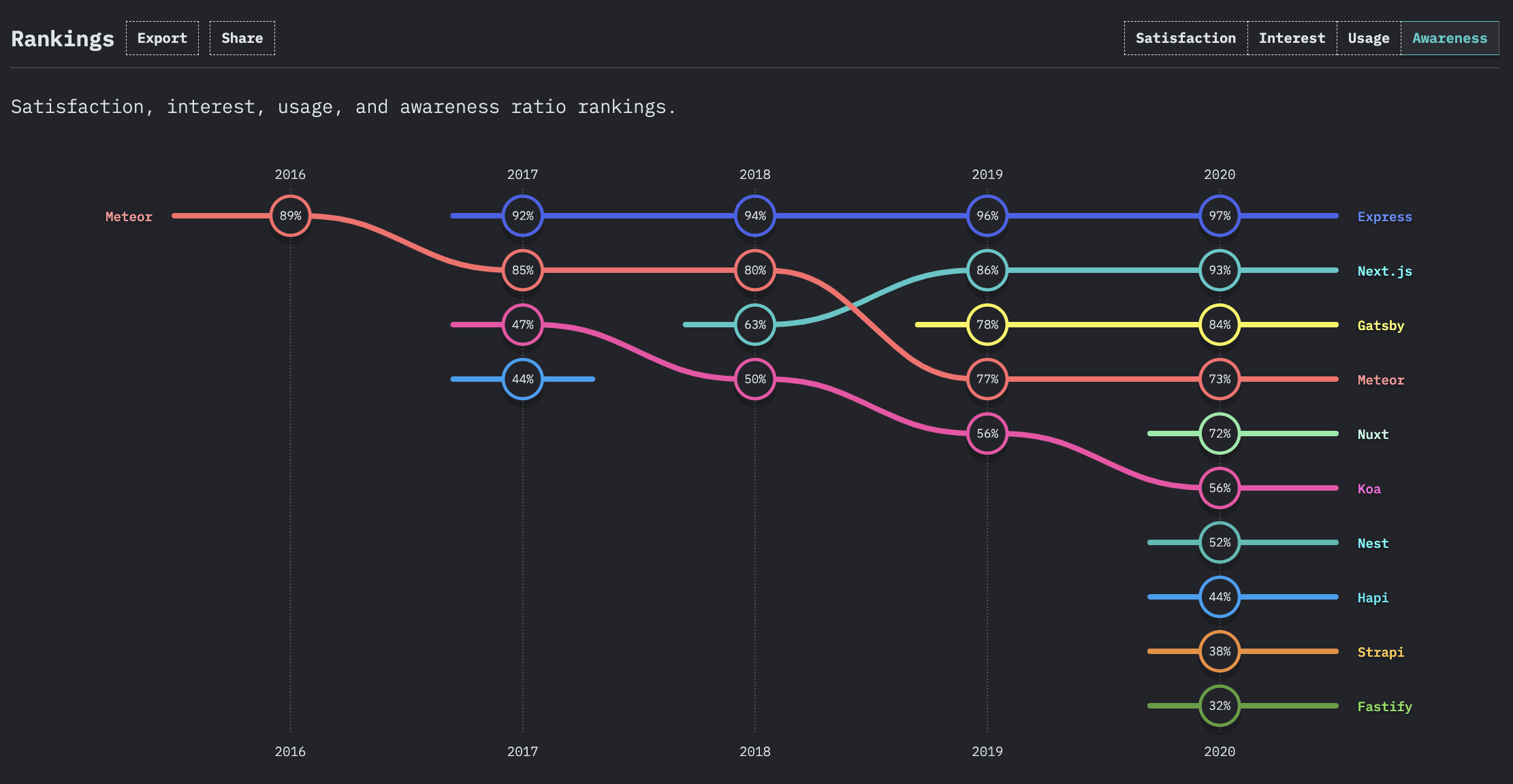Select Meteor 77% node in 2019

tap(987, 379)
